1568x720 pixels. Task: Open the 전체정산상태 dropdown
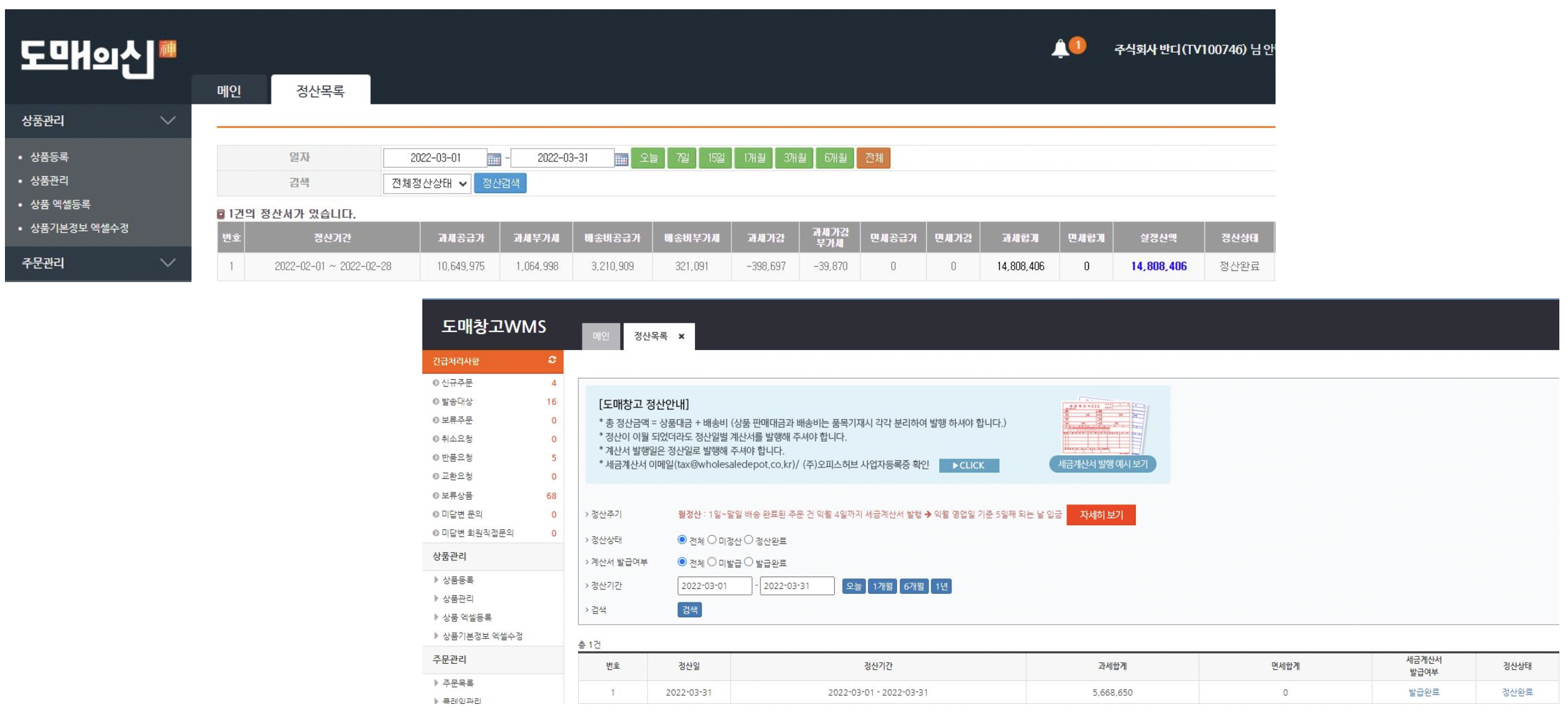(427, 184)
